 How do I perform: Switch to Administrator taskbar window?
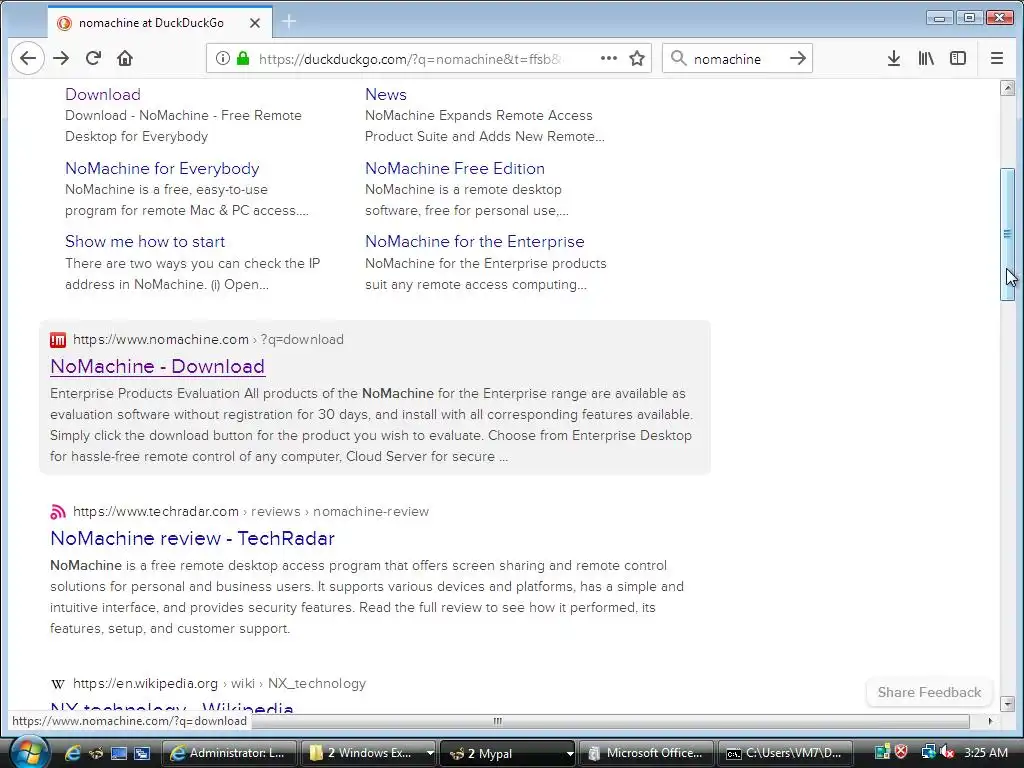(x=228, y=753)
